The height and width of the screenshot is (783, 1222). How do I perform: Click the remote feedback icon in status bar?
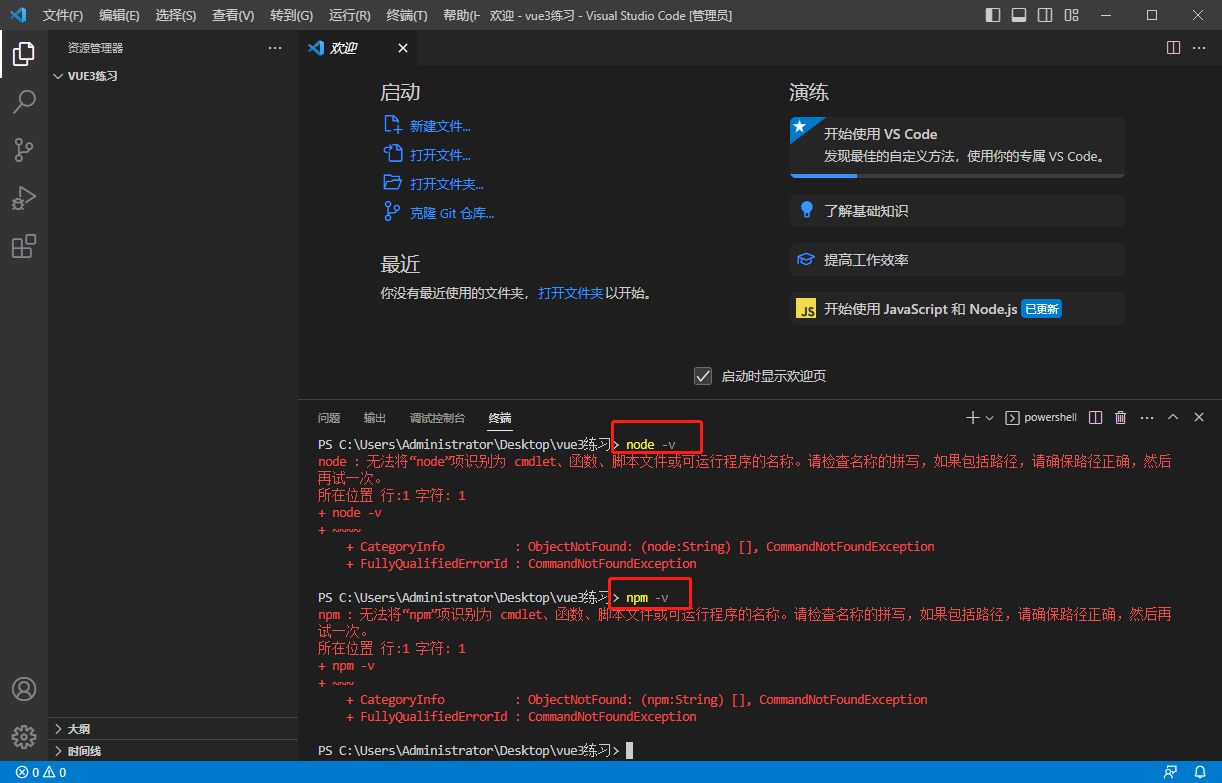coord(1170,772)
